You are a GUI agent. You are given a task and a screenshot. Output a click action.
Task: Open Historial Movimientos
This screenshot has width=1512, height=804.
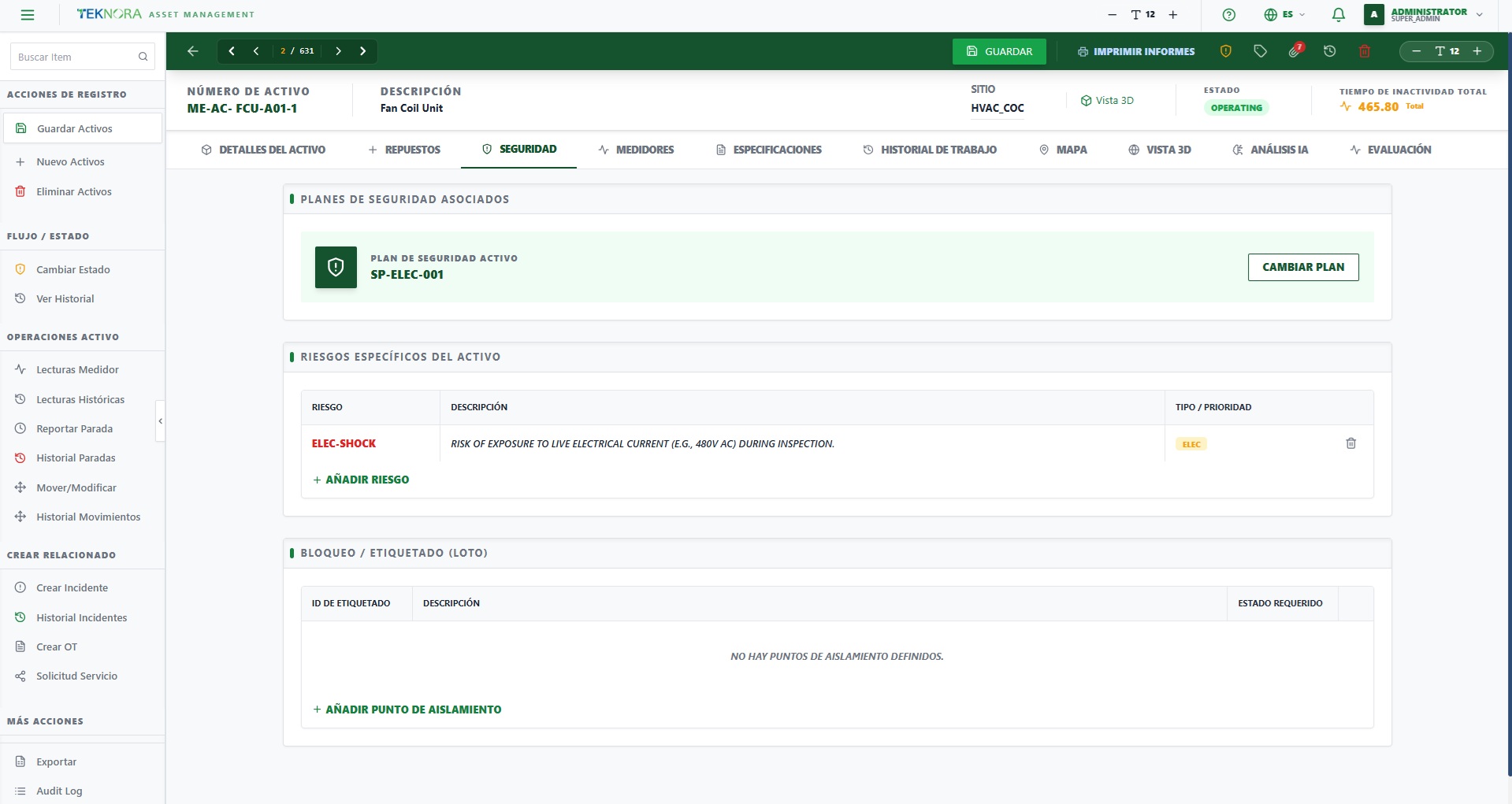83,517
